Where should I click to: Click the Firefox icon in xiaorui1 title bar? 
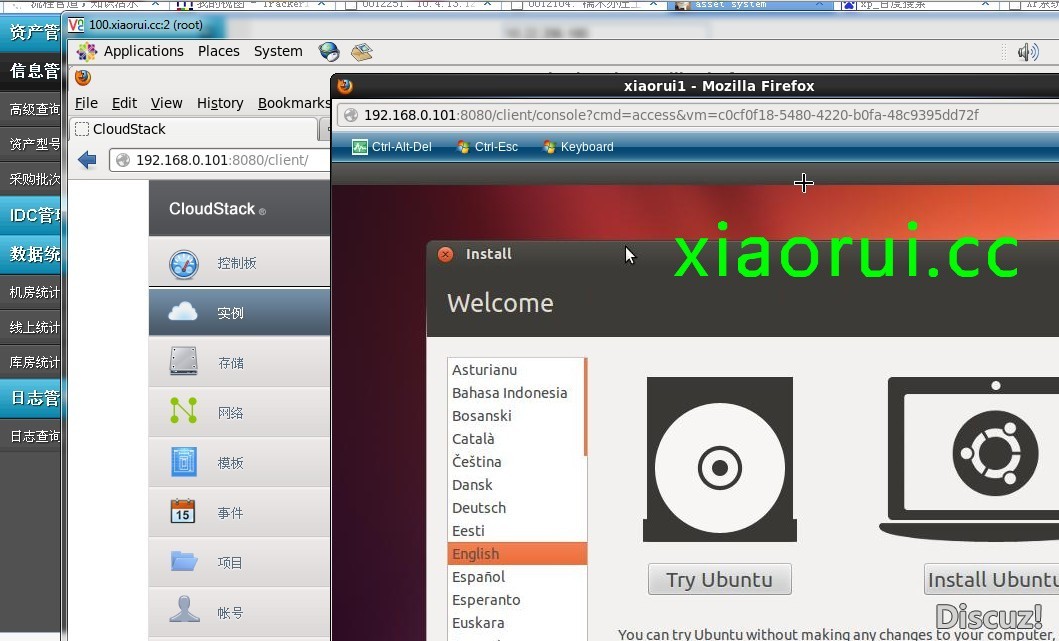345,86
